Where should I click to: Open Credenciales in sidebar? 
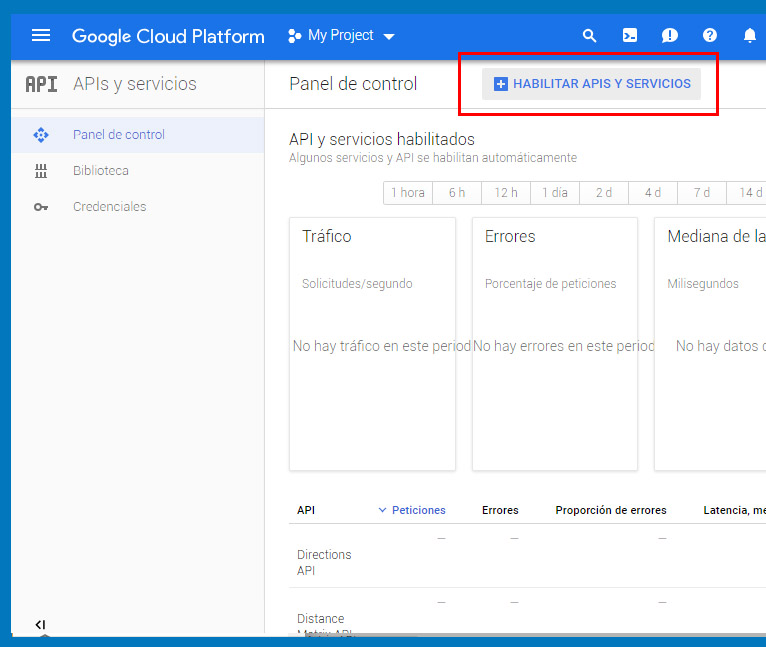point(138,207)
